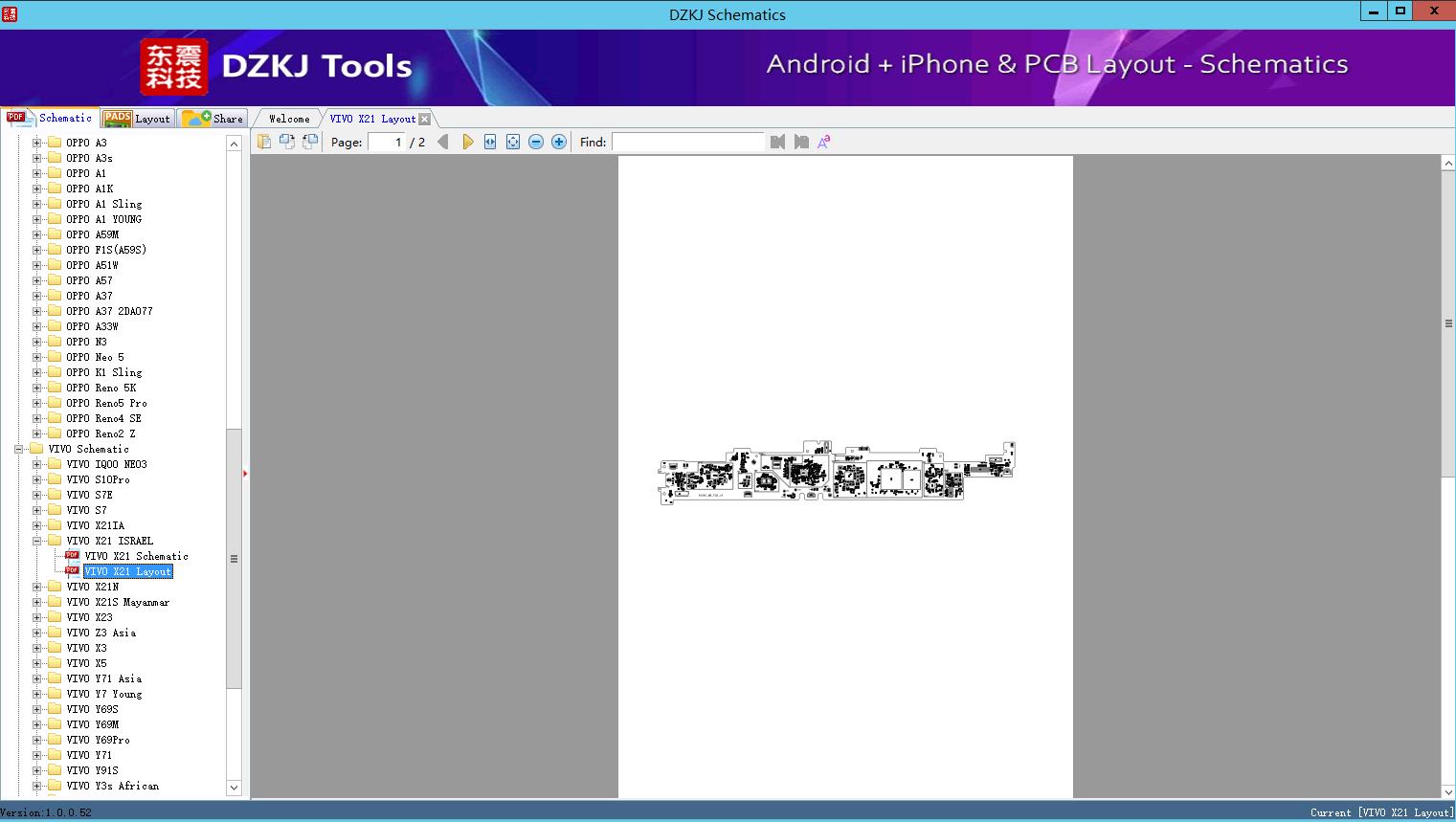Zoom out with the minus icon
Screen dimensions: 1456x822
(x=536, y=142)
